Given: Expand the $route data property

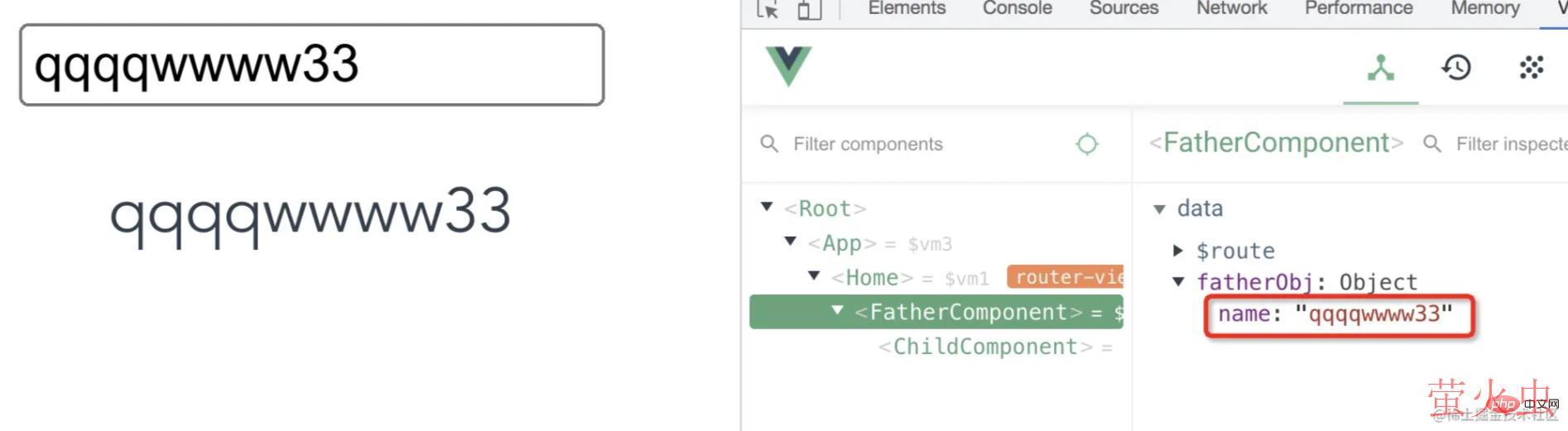Looking at the screenshot, I should pyautogui.click(x=1178, y=250).
